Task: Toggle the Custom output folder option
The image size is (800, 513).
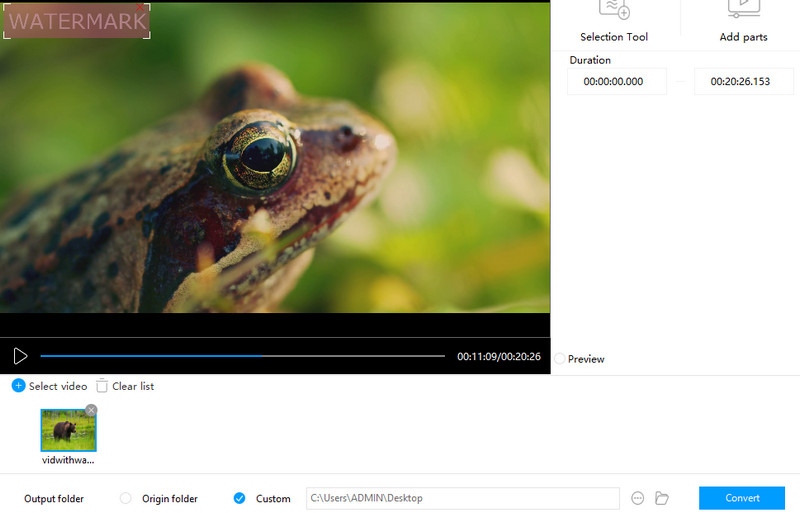Action: pos(239,498)
